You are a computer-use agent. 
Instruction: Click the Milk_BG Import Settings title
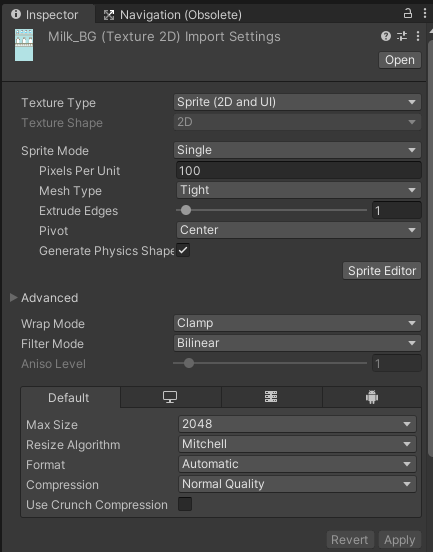click(x=164, y=37)
